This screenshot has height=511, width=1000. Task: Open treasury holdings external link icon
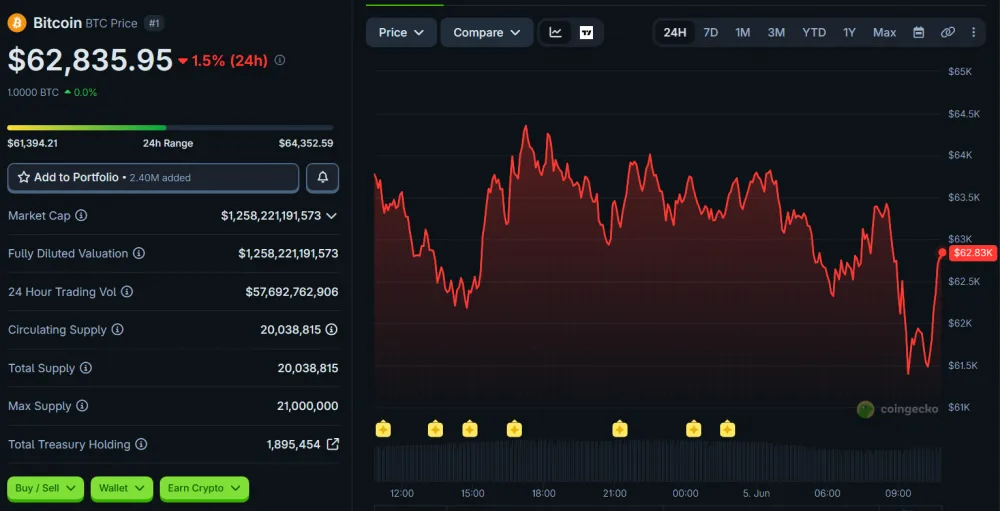click(332, 444)
